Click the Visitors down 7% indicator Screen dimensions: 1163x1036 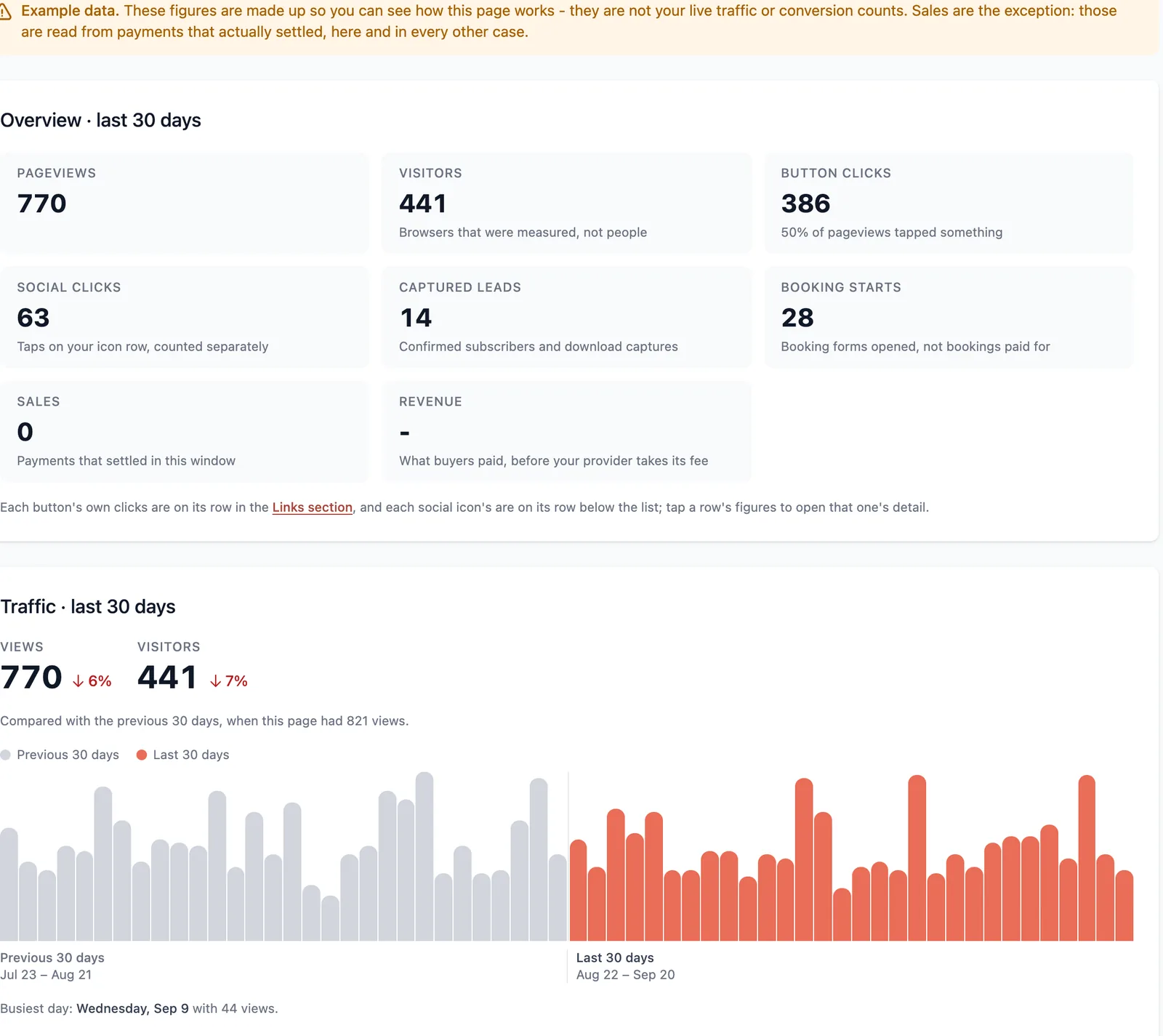[x=228, y=681]
